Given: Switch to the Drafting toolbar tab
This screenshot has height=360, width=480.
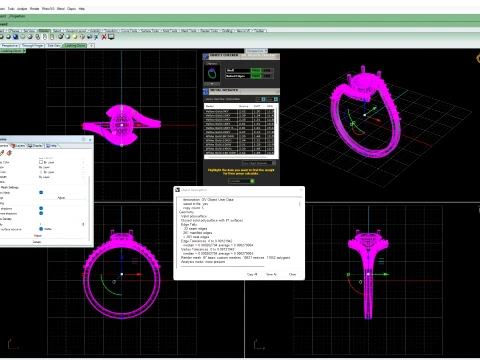Looking at the screenshot, I should 228,31.
